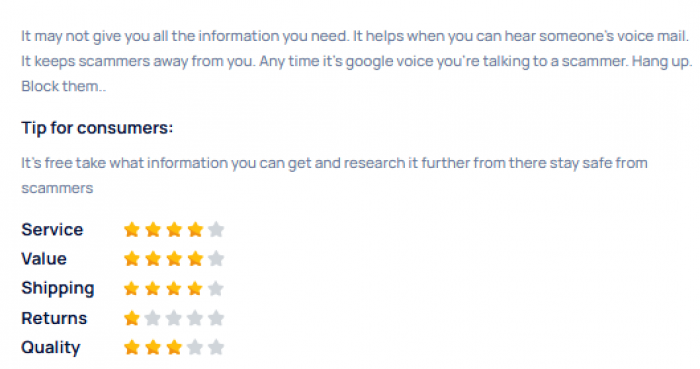Screen dimensions: 700x369
Task: Click the fifth gray star for Quality
Action: [x=216, y=347]
